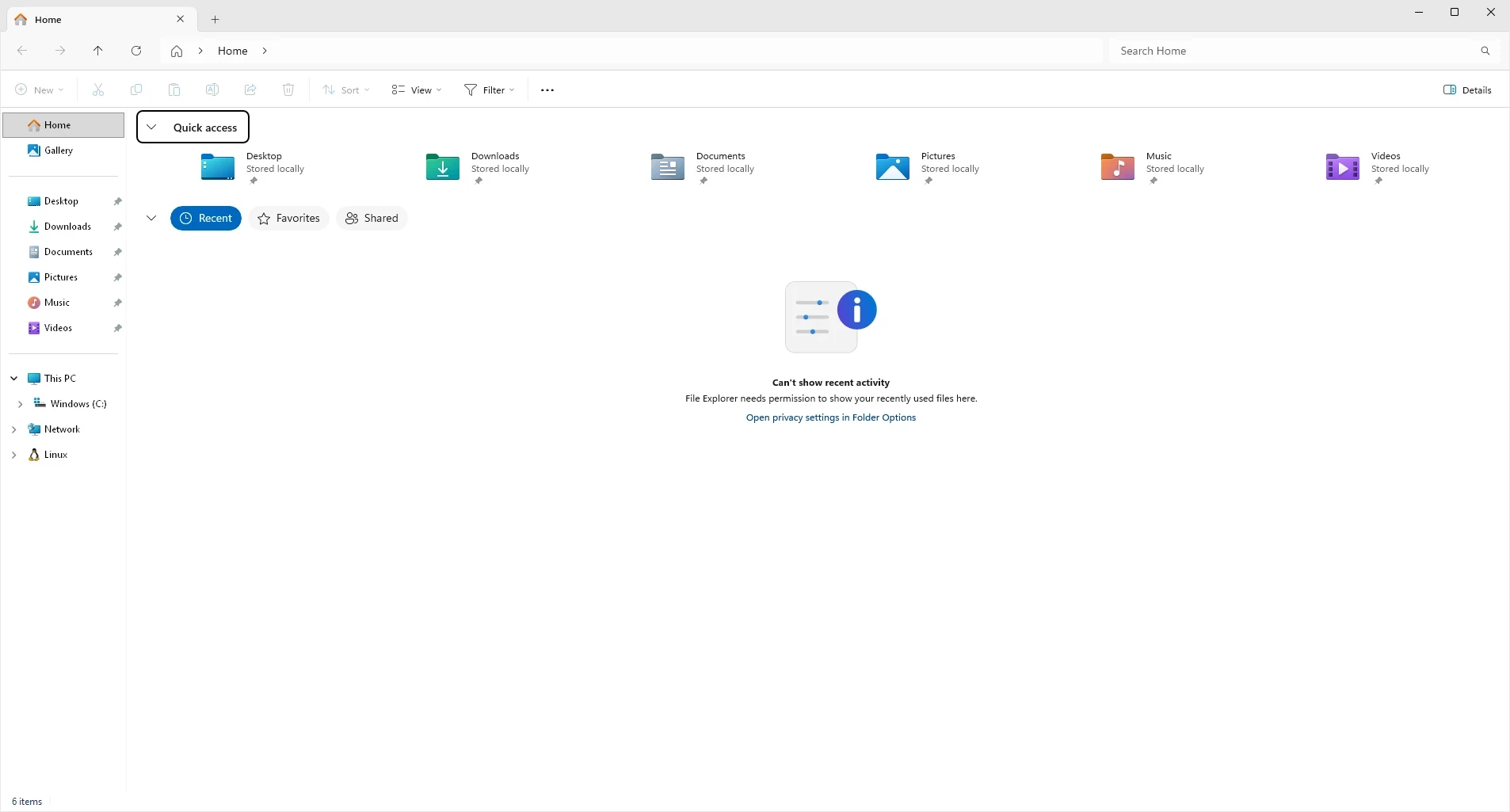Select This PC in the sidebar
This screenshot has height=812, width=1510.
(60, 379)
